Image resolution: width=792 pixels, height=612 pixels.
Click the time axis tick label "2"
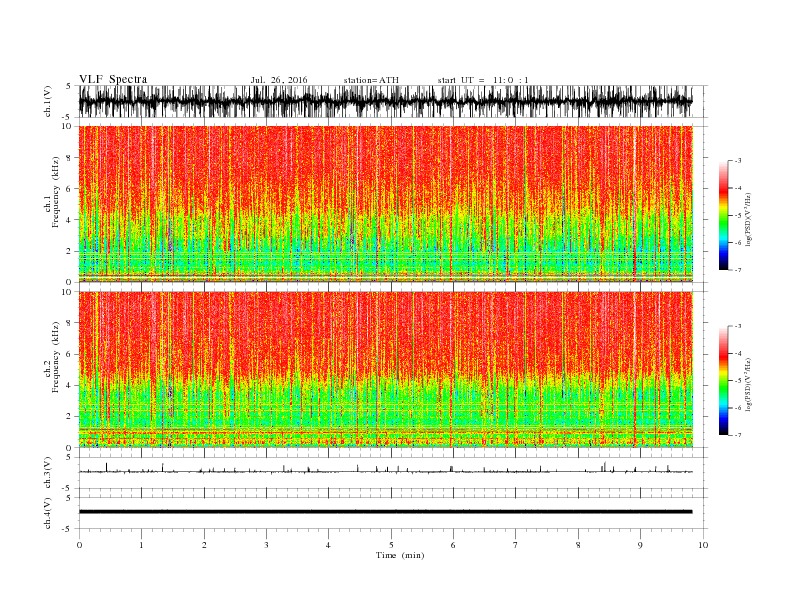coord(204,545)
